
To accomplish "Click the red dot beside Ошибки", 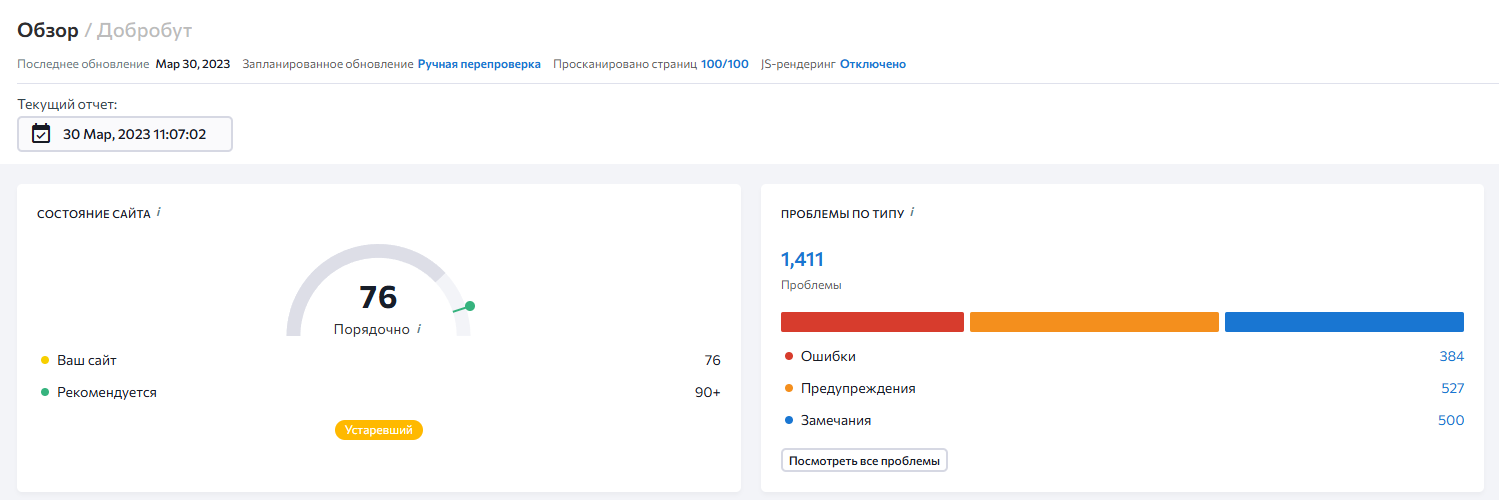I will pos(789,357).
